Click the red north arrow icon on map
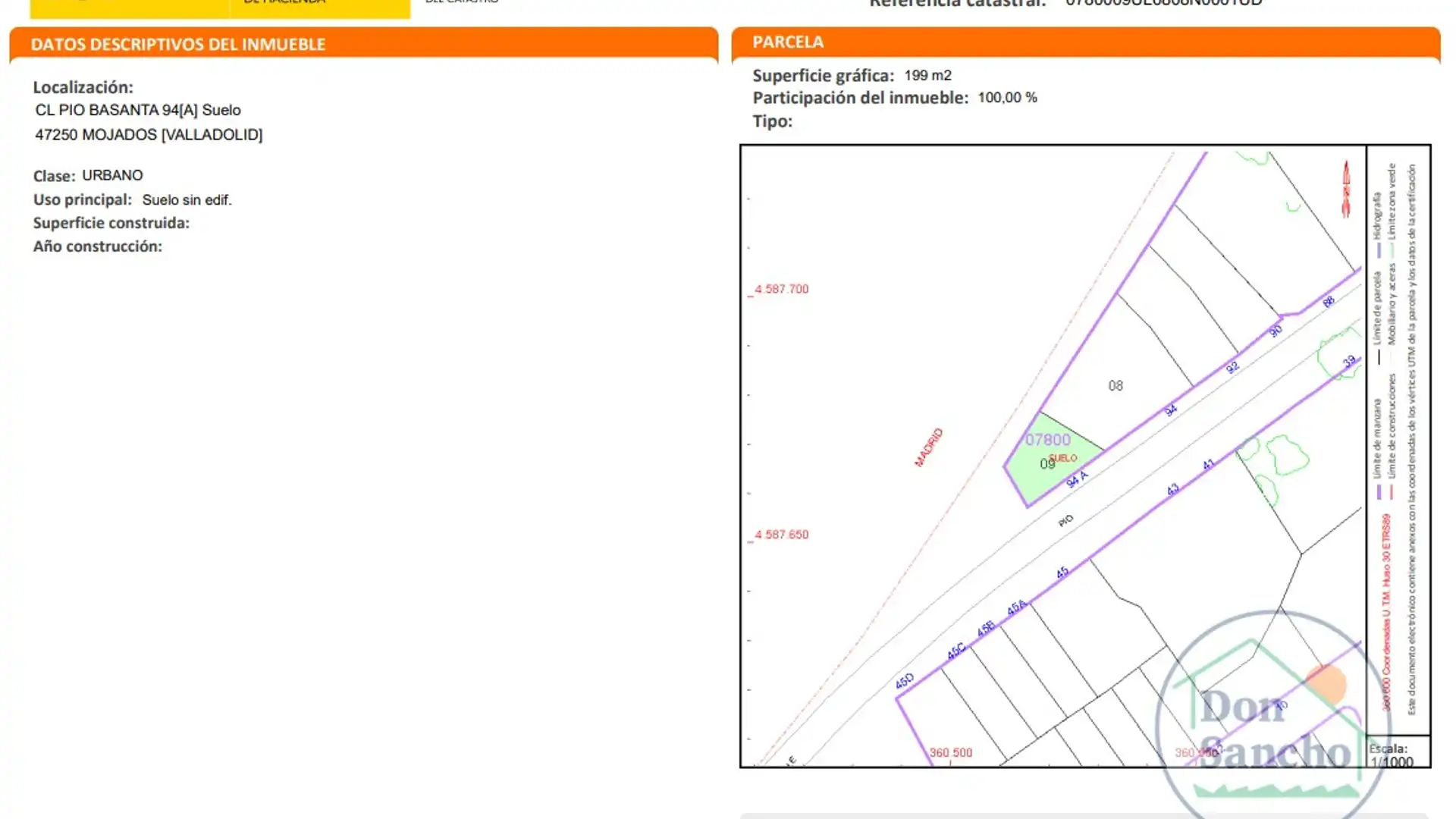1456x819 pixels. pyautogui.click(x=1346, y=190)
